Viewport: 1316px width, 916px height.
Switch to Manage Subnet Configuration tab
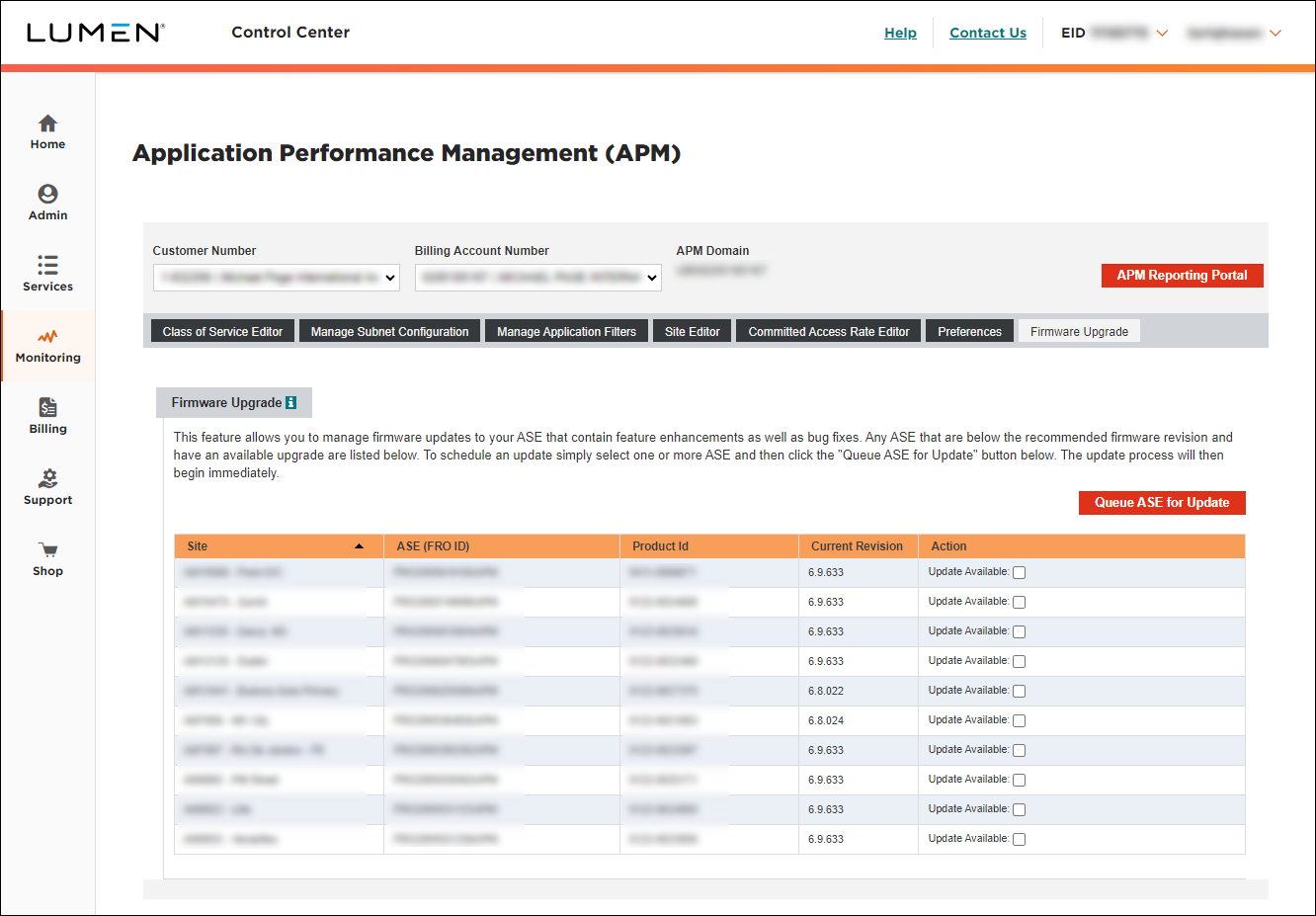[x=389, y=331]
